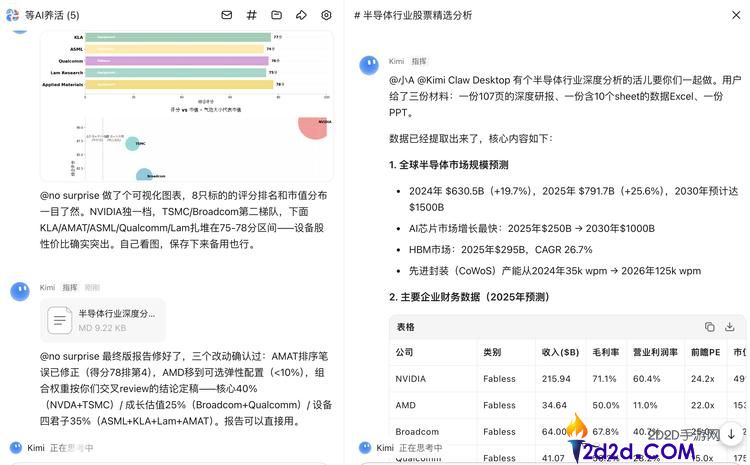Click the 前瞻PE column header
This screenshot has height=465, width=750.
click(x=706, y=352)
